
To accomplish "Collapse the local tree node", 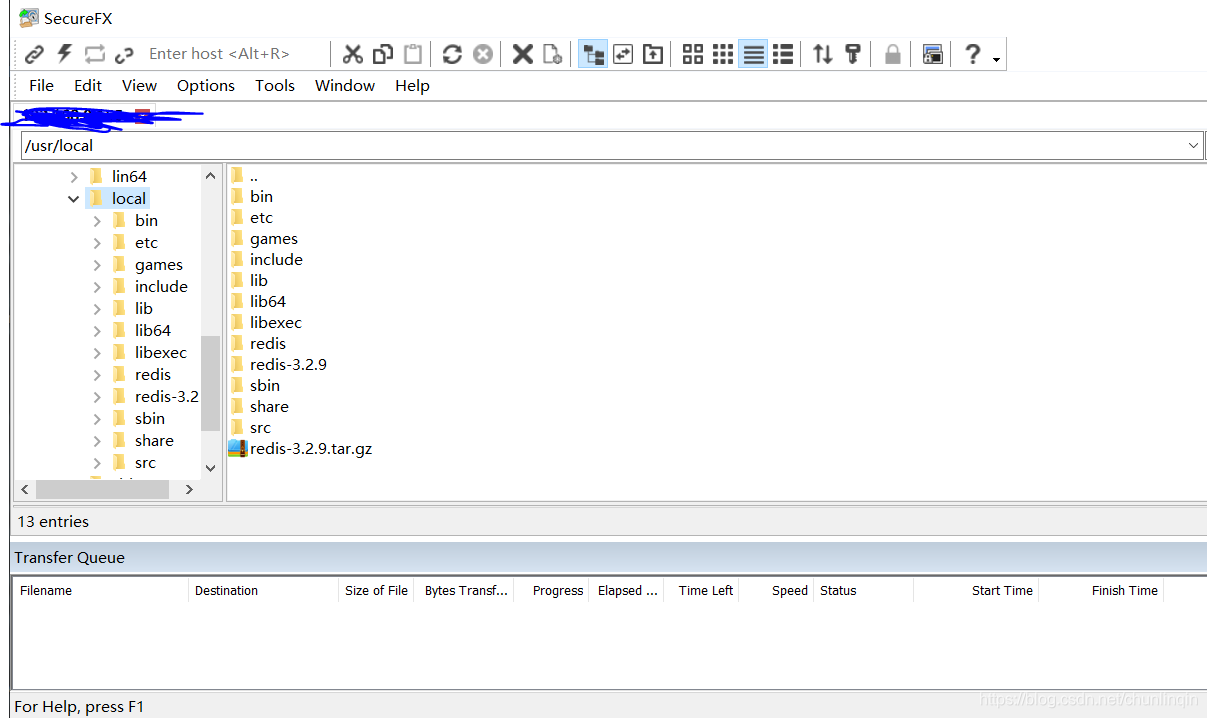I will (x=74, y=199).
